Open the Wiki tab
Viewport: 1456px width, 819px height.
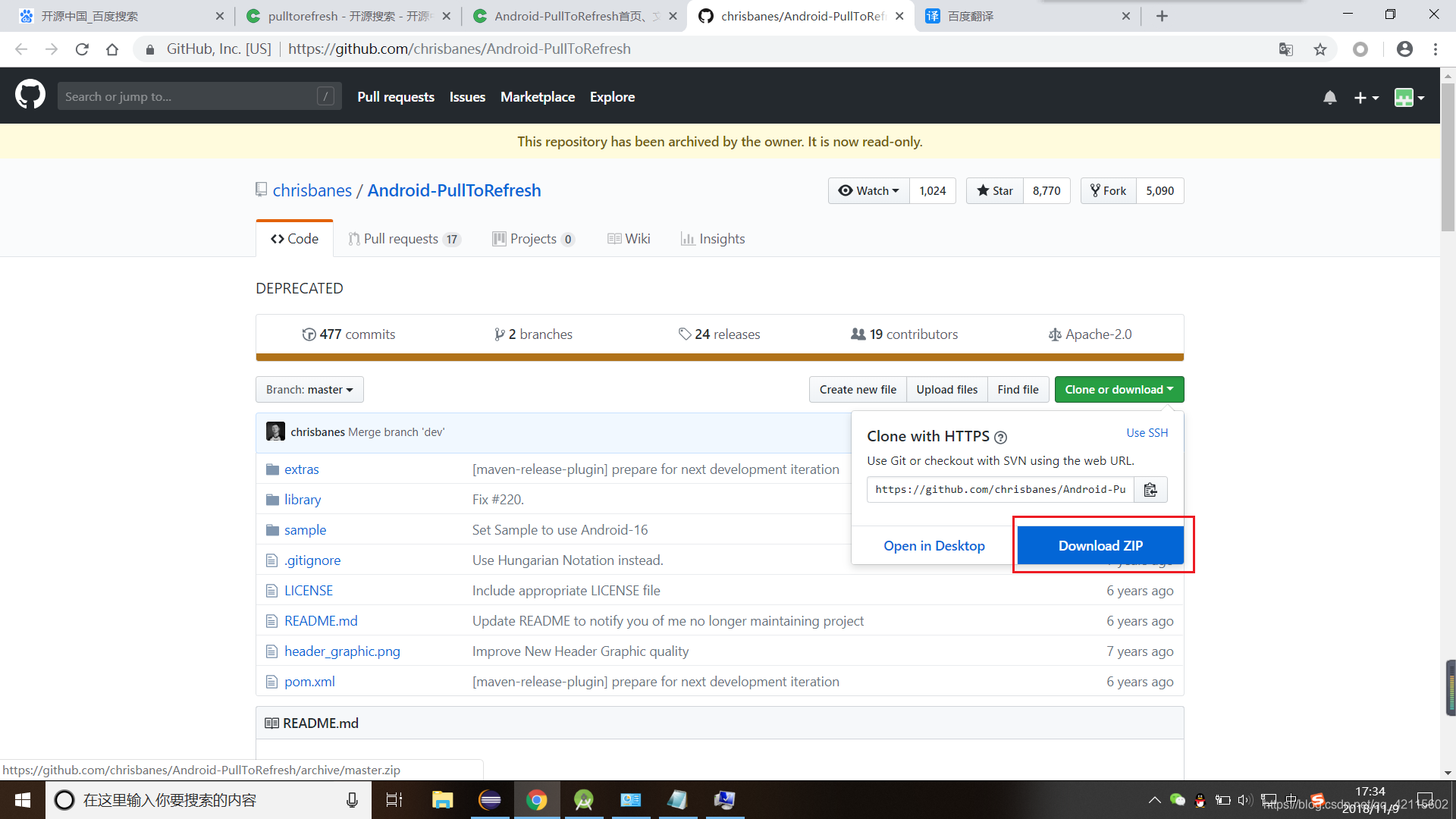(x=629, y=239)
